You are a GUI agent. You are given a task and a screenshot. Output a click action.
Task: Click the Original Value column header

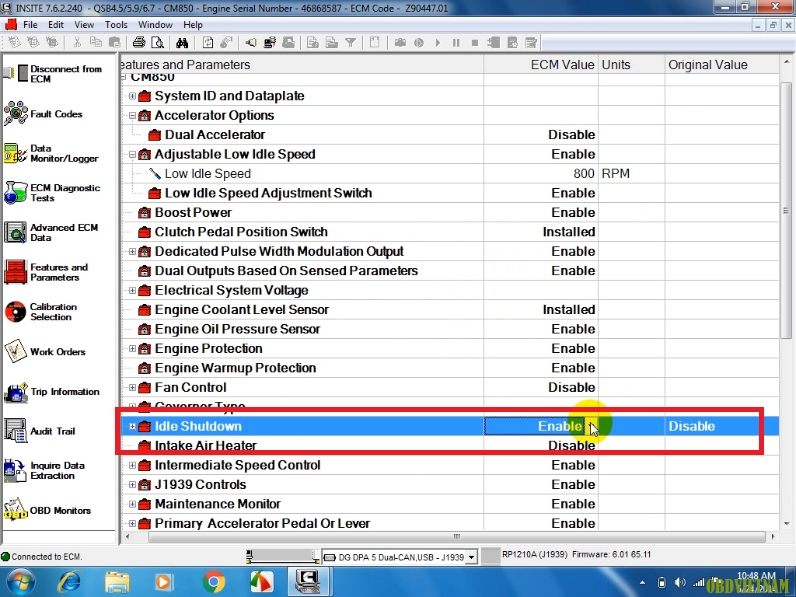click(x=721, y=64)
